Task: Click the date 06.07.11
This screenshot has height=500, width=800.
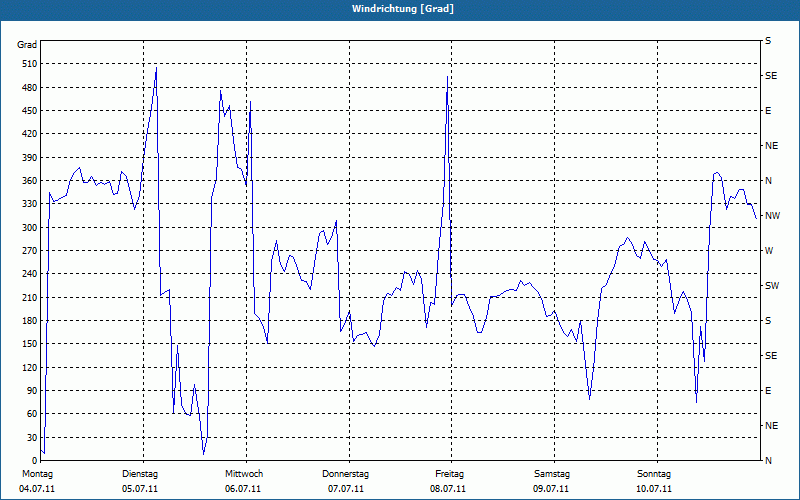Action: (x=243, y=489)
